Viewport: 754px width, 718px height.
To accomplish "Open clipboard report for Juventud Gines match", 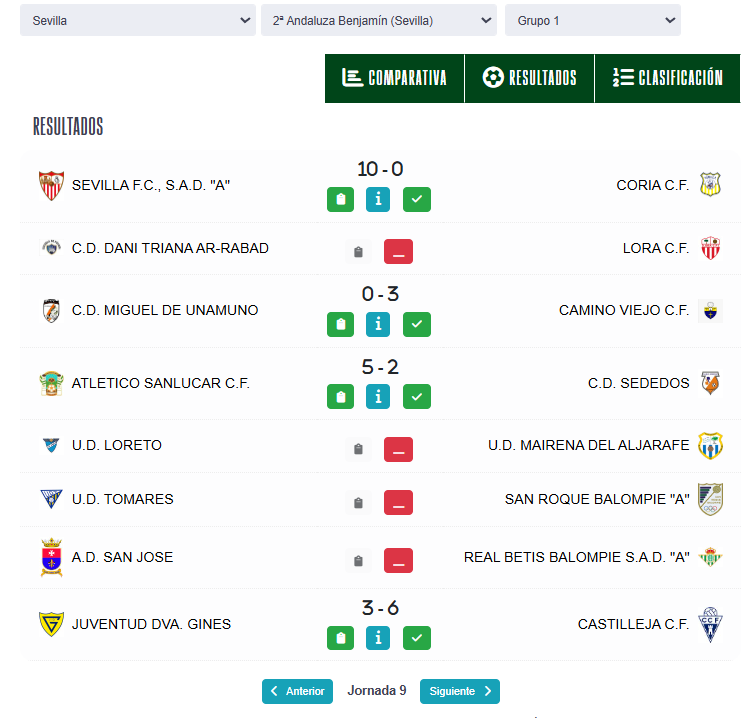I will tap(340, 638).
